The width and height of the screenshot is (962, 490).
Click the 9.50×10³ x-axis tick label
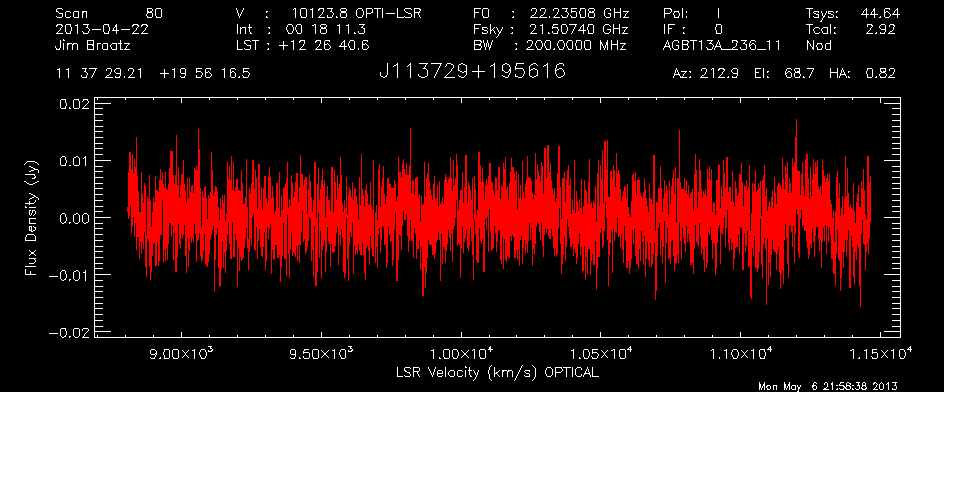click(x=321, y=354)
